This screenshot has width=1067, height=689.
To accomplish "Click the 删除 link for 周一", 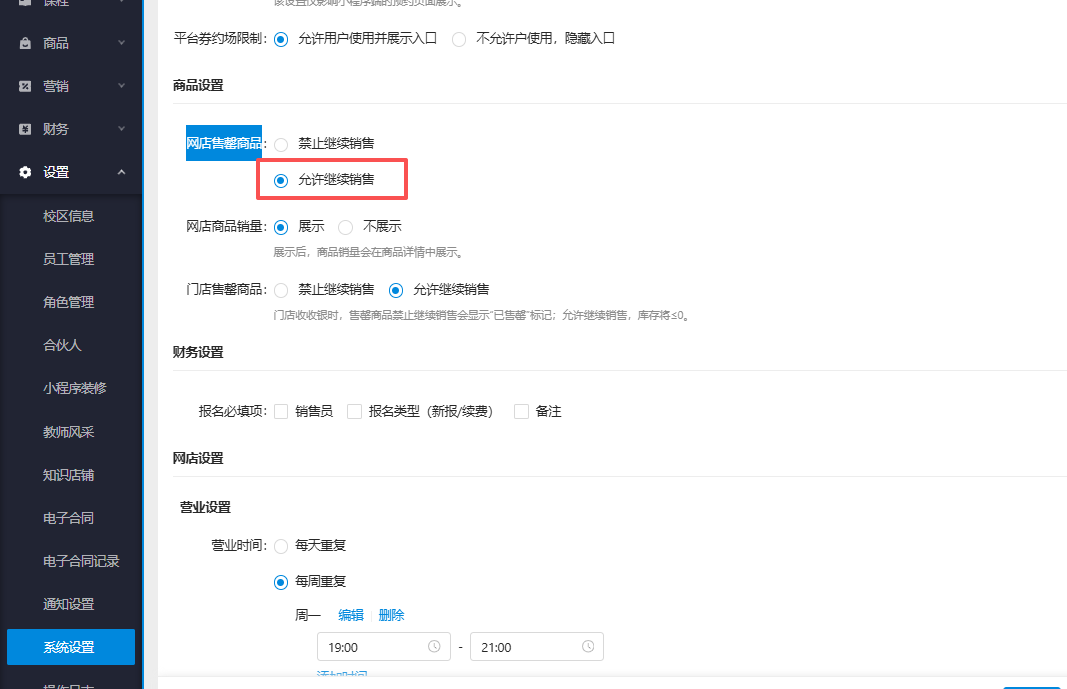I will [x=391, y=615].
